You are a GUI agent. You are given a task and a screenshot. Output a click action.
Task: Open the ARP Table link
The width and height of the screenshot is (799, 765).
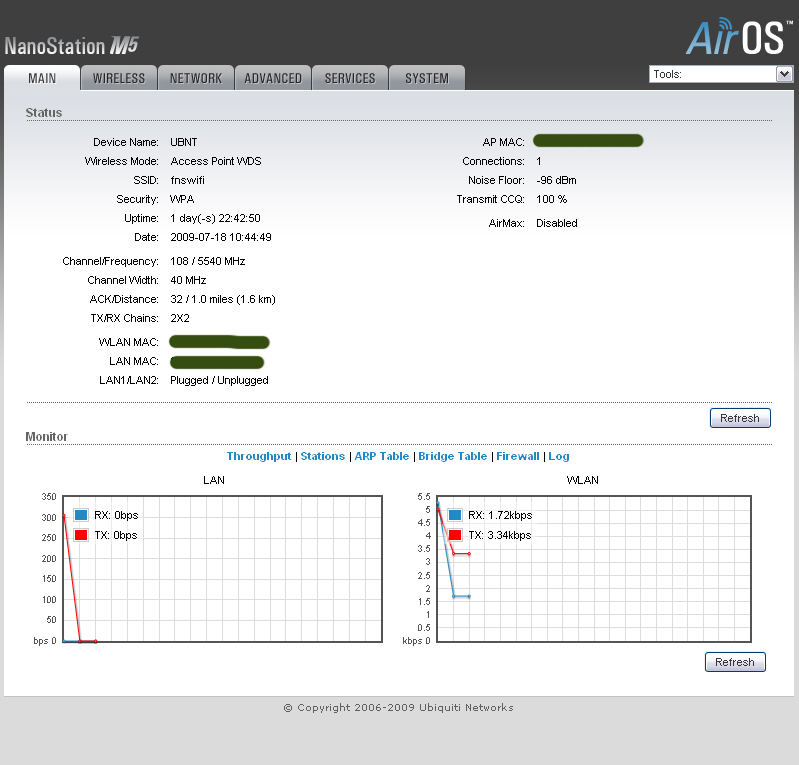[x=382, y=456]
